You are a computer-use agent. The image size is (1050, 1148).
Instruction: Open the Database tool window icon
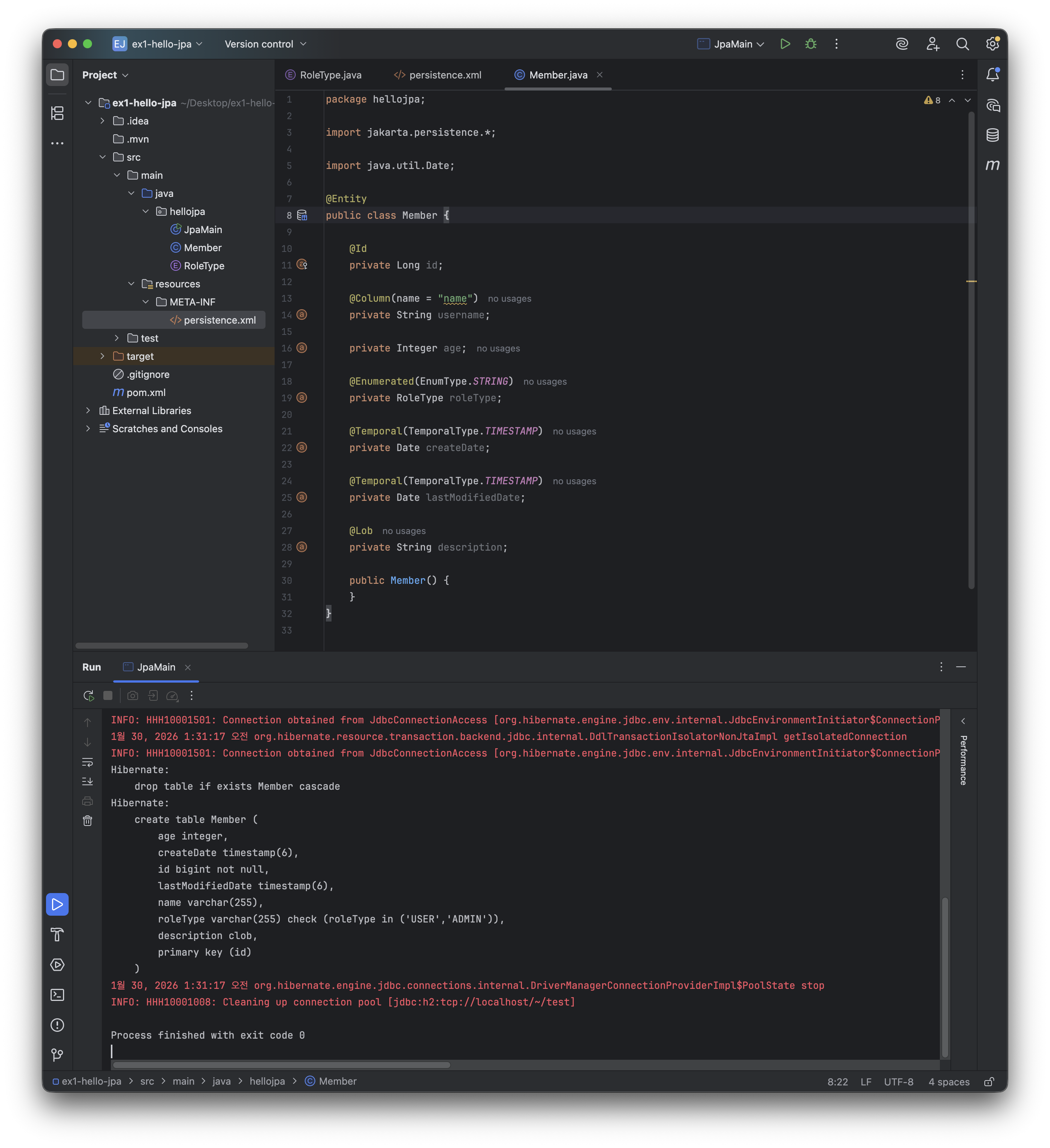993,135
